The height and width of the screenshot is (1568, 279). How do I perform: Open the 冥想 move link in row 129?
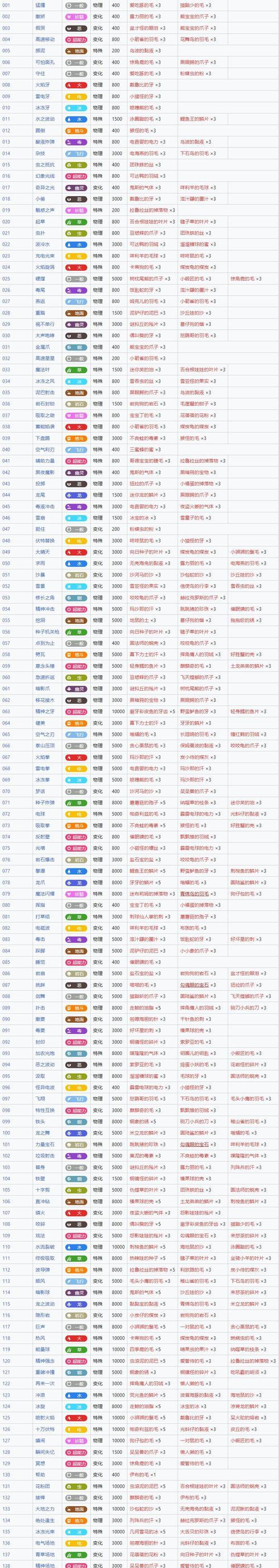point(40,1463)
